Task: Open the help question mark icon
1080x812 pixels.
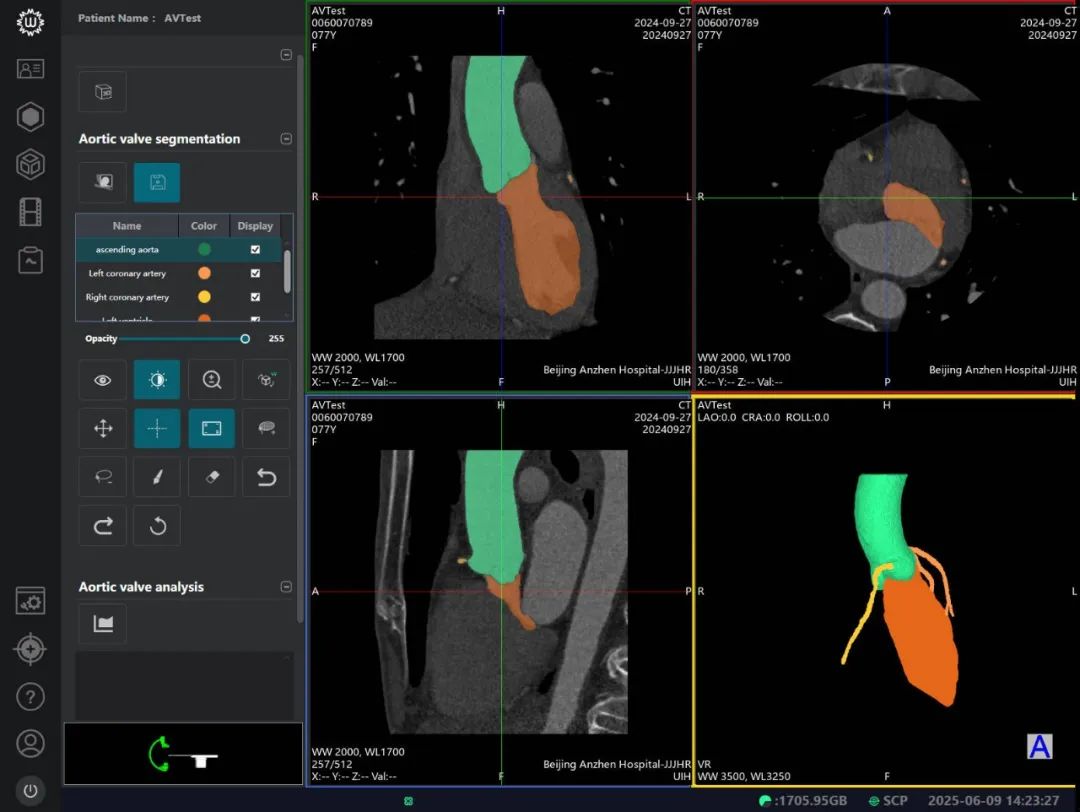Action: 31,696
